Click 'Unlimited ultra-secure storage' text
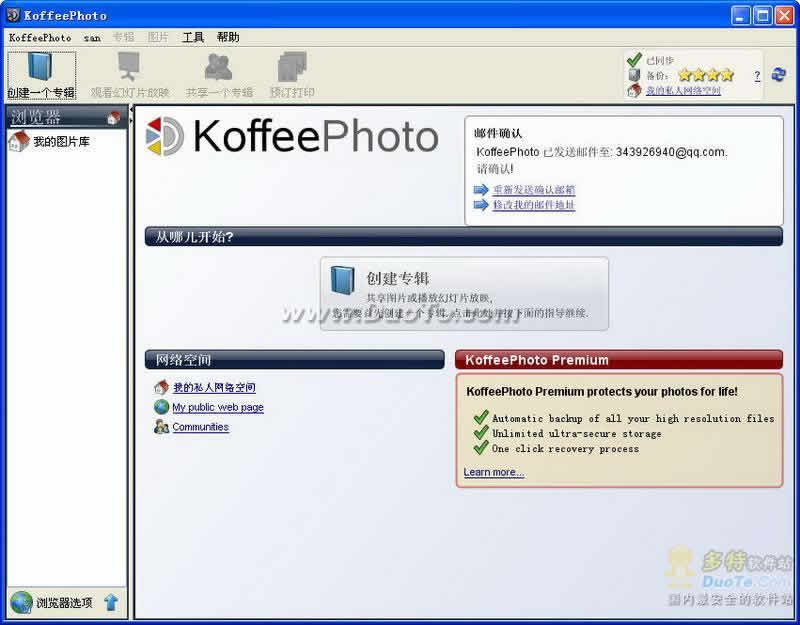 tap(577, 434)
